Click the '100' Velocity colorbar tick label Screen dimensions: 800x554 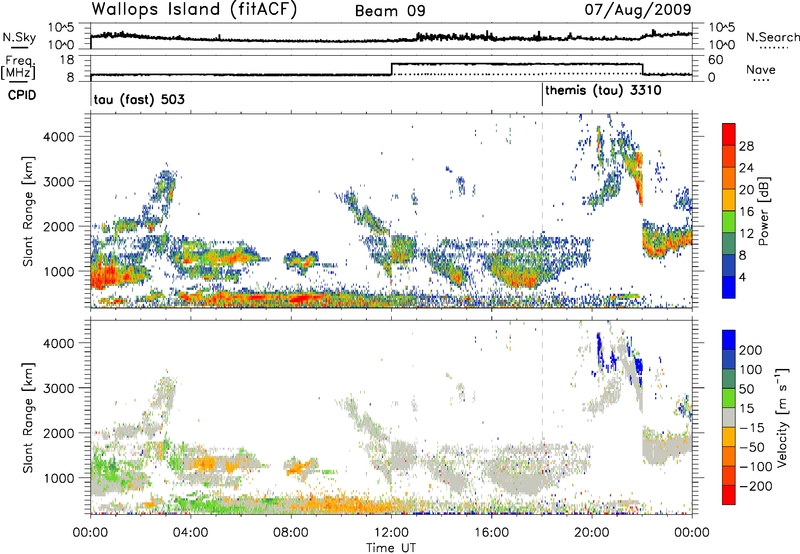point(751,369)
